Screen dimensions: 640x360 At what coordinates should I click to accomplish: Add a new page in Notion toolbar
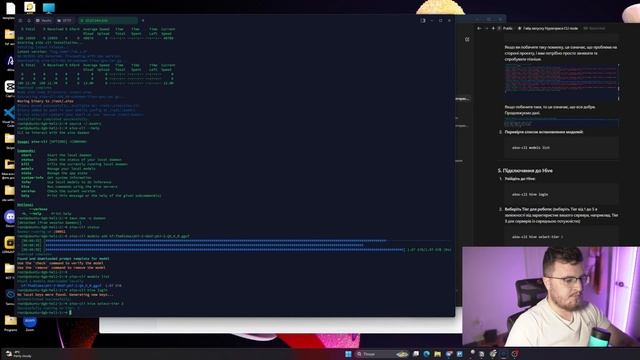pyautogui.click(x=493, y=28)
